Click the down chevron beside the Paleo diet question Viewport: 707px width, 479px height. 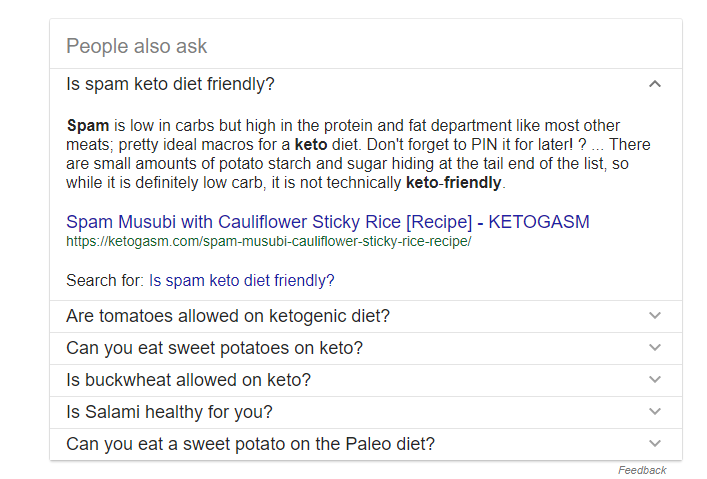click(655, 444)
